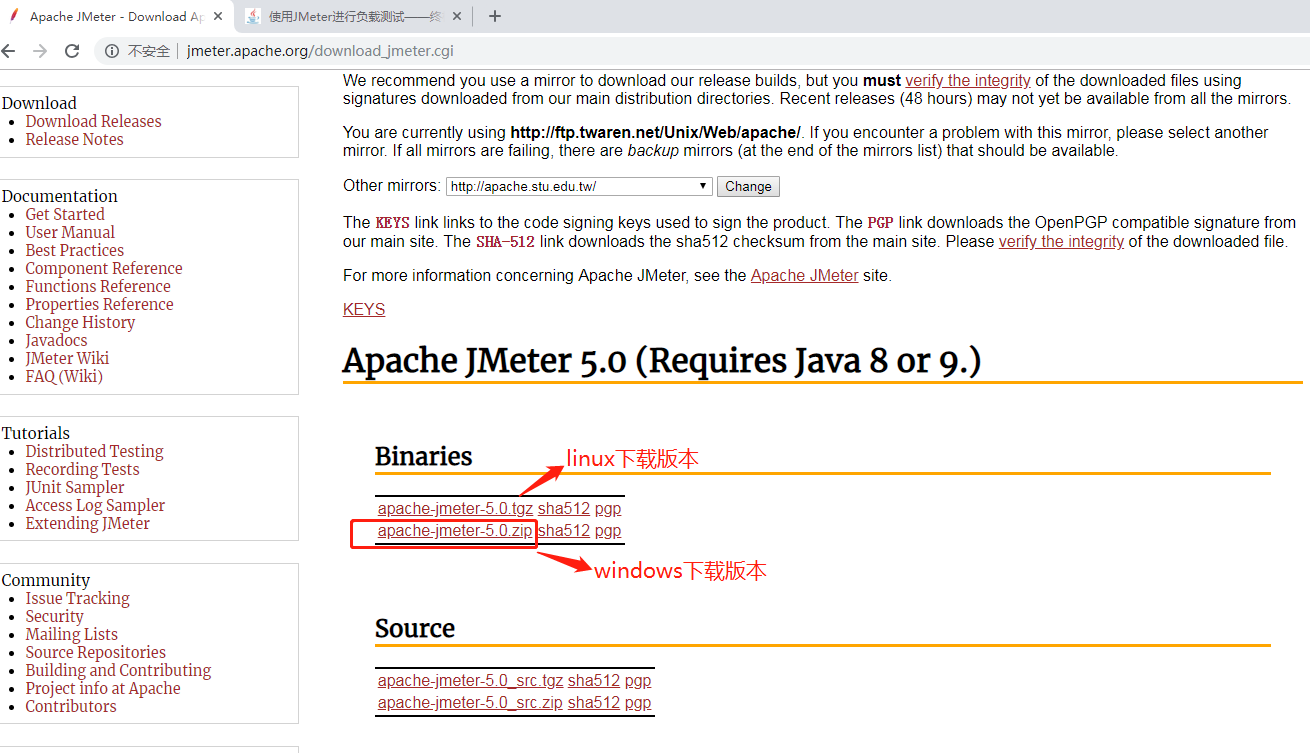
Task: Open the User Manual link
Action: pos(70,232)
